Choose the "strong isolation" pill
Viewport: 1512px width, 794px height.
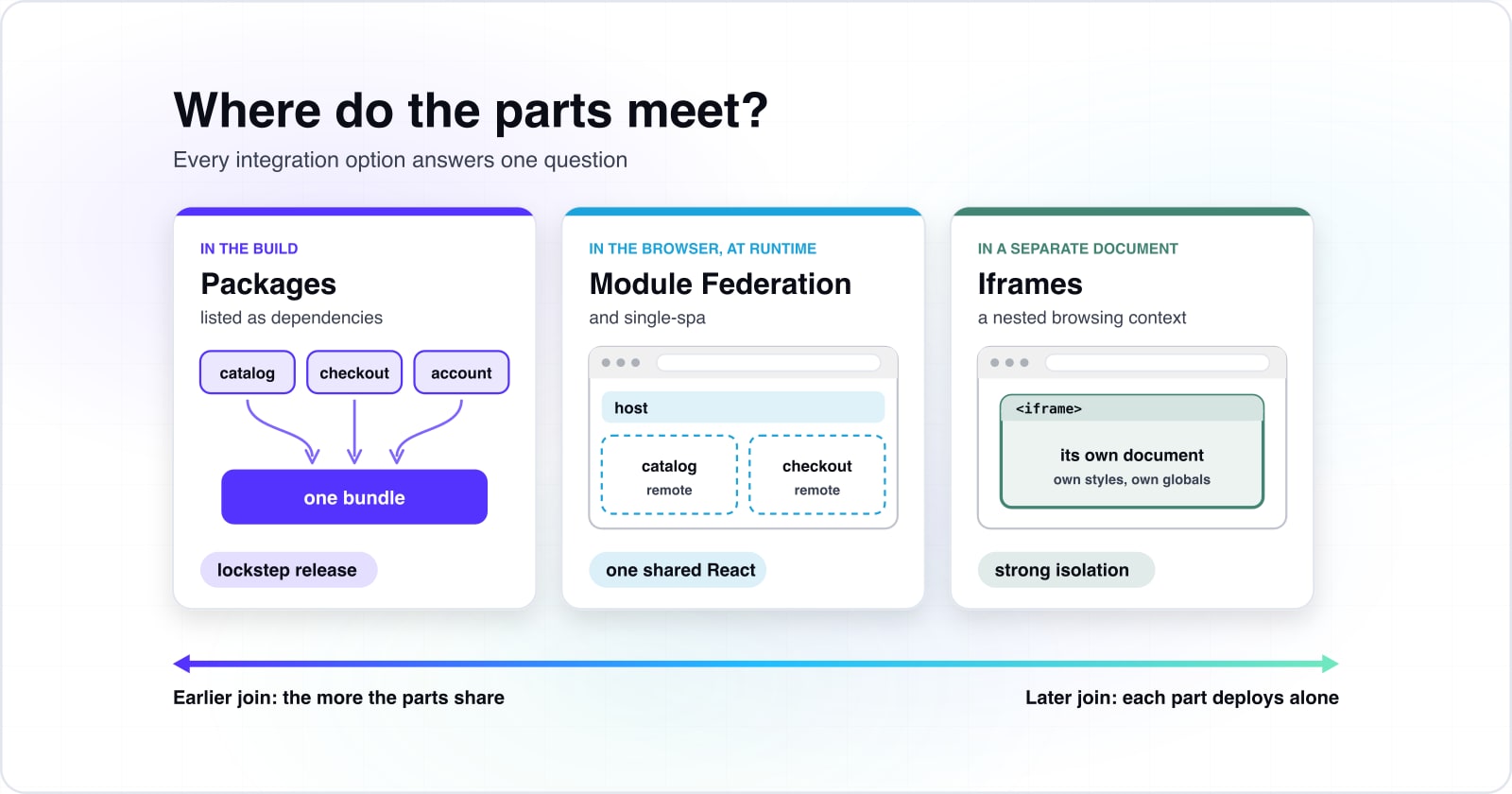tap(1066, 570)
